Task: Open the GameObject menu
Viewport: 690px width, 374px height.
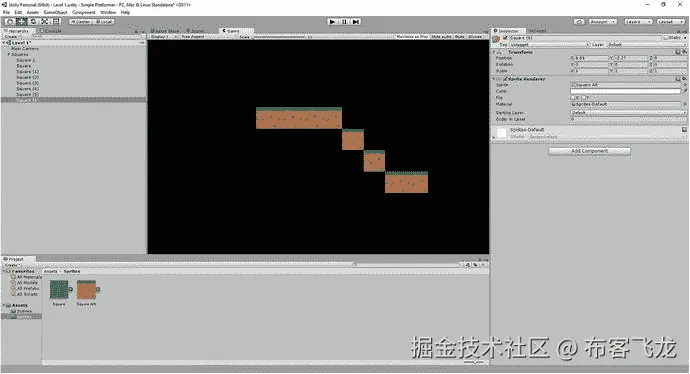Action: click(55, 12)
